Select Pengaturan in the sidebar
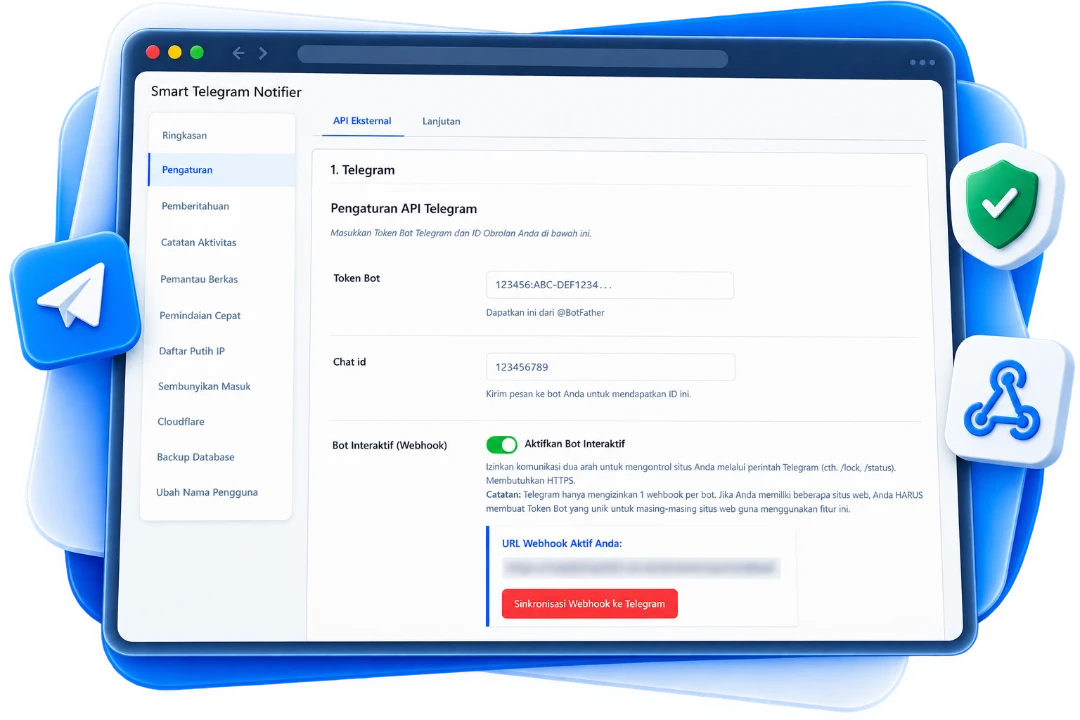This screenshot has width=1080, height=720. click(221, 169)
